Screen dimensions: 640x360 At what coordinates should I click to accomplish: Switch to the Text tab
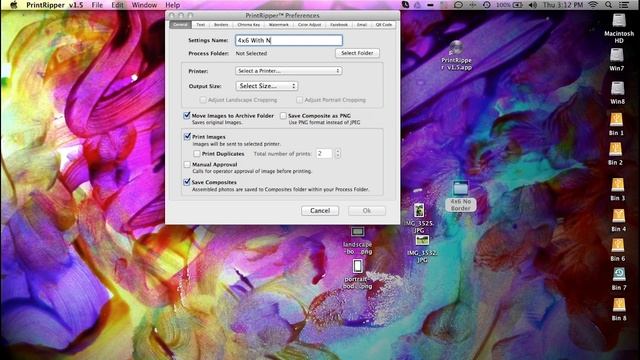(x=201, y=25)
